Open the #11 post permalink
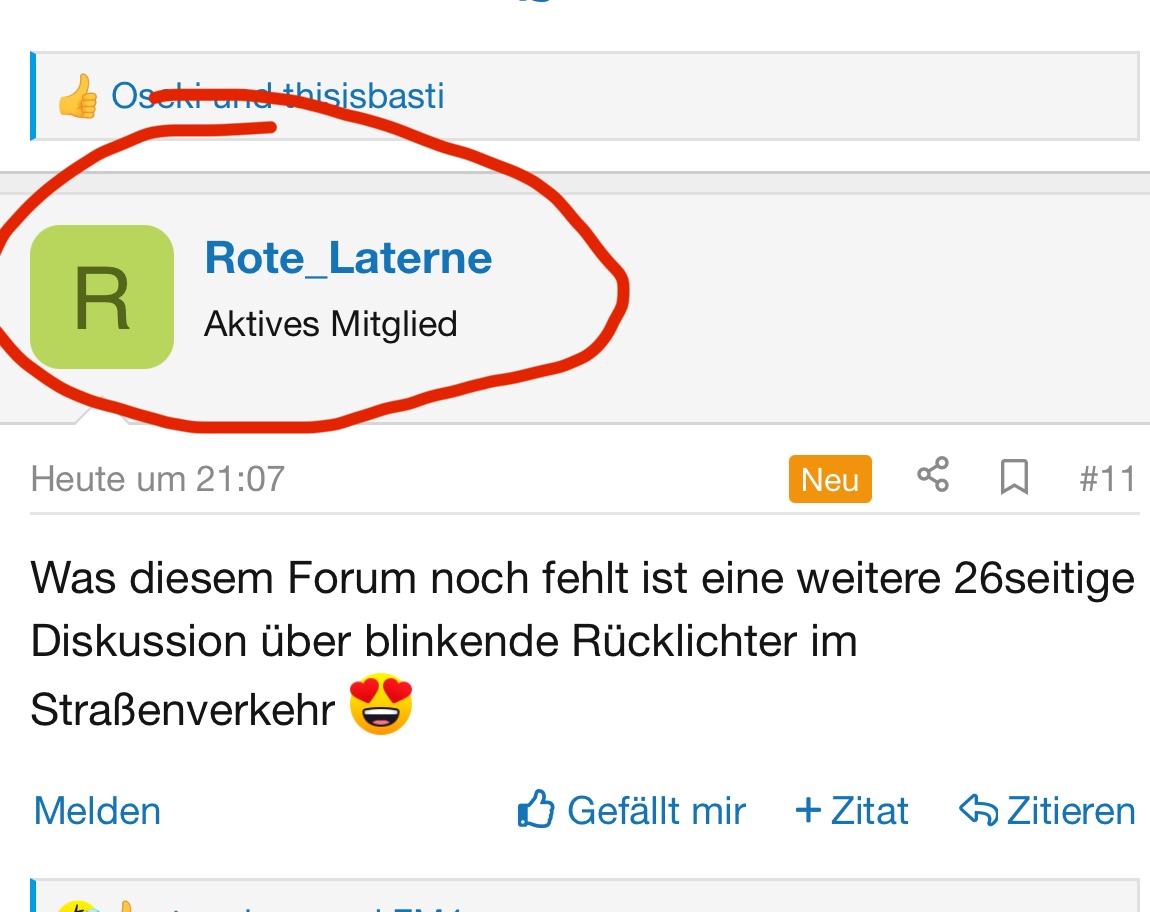The width and height of the screenshot is (1150, 912). tap(1107, 479)
